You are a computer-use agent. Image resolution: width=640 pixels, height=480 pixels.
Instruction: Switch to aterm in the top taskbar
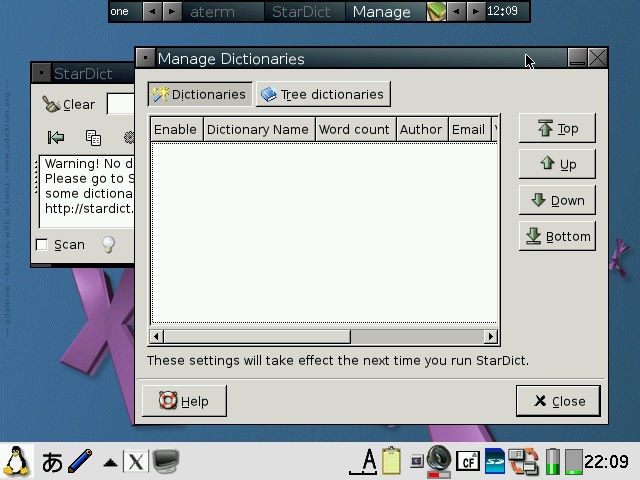[213, 12]
